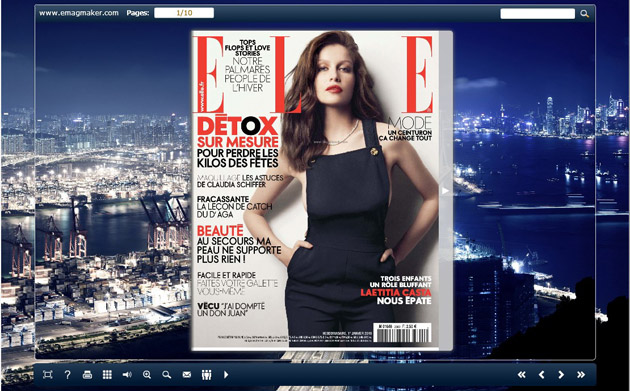Open social share people icon
The width and height of the screenshot is (630, 391).
(x=207, y=375)
